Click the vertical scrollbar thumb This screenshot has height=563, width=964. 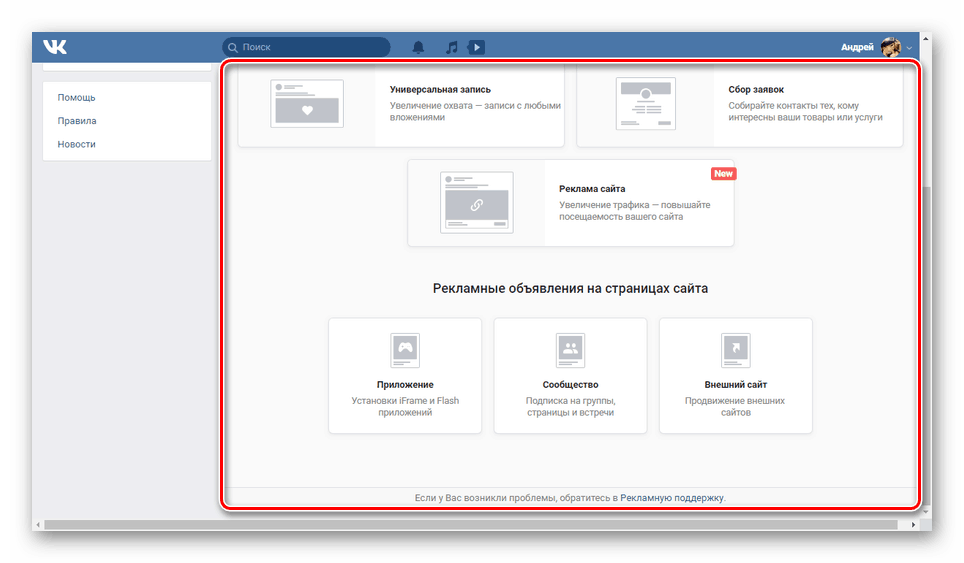tap(925, 347)
